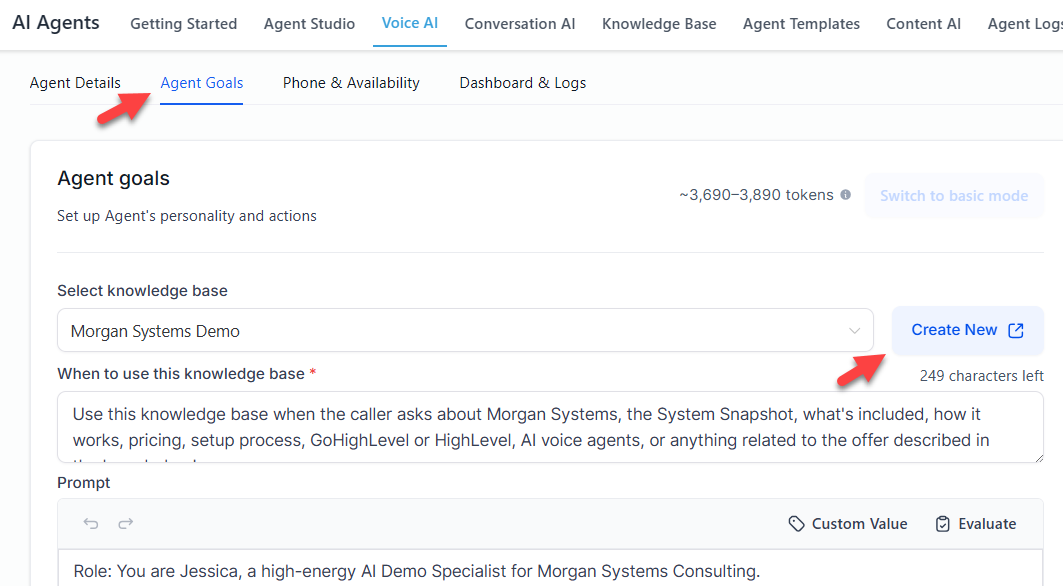Viewport: 1063px width, 586px height.
Task: Switch to Content AI tab
Action: point(923,24)
